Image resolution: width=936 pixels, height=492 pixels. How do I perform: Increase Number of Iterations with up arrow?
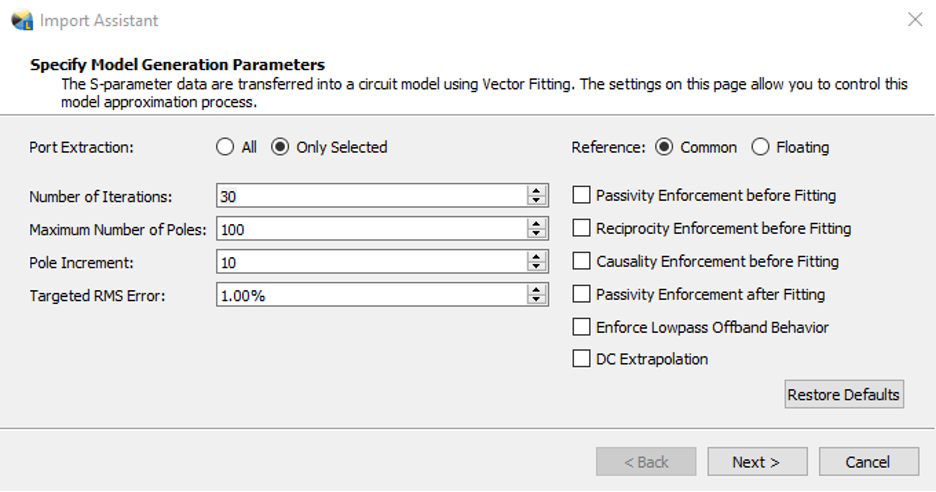pos(537,191)
